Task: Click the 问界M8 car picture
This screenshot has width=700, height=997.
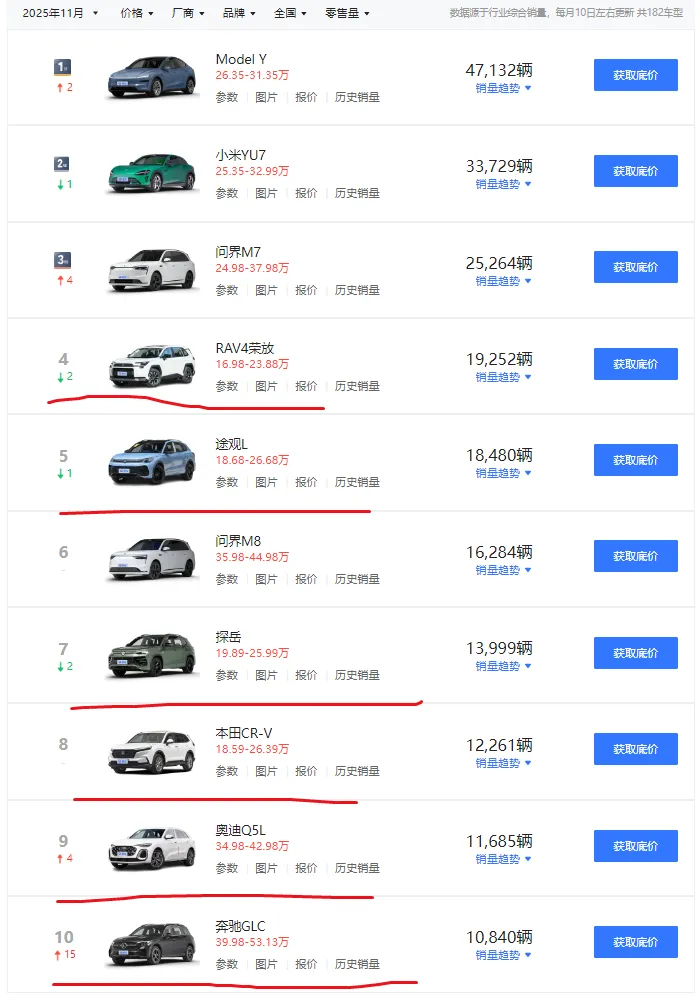Action: pyautogui.click(x=151, y=559)
